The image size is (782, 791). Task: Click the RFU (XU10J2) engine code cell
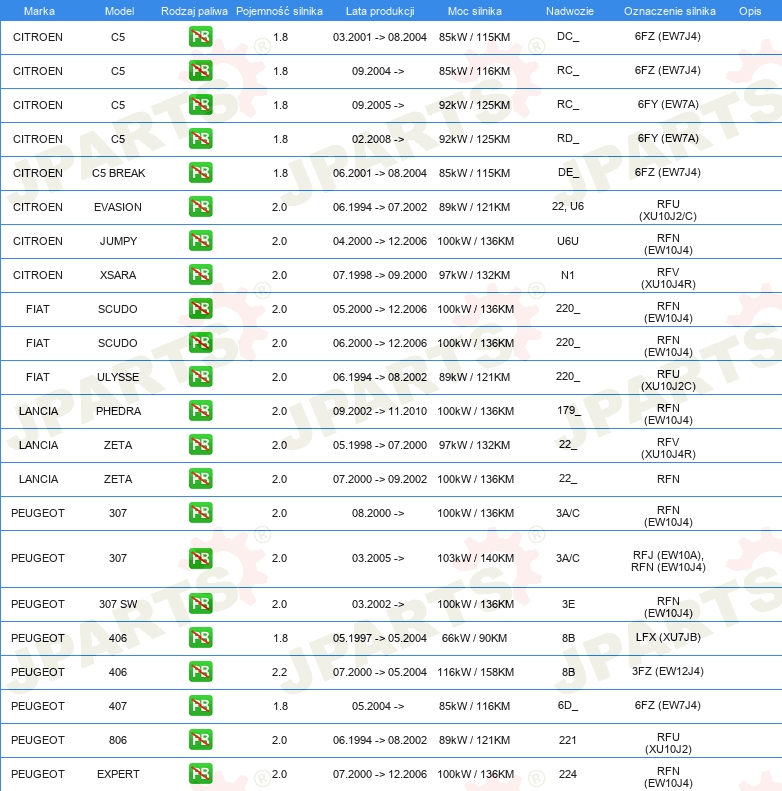(x=668, y=743)
